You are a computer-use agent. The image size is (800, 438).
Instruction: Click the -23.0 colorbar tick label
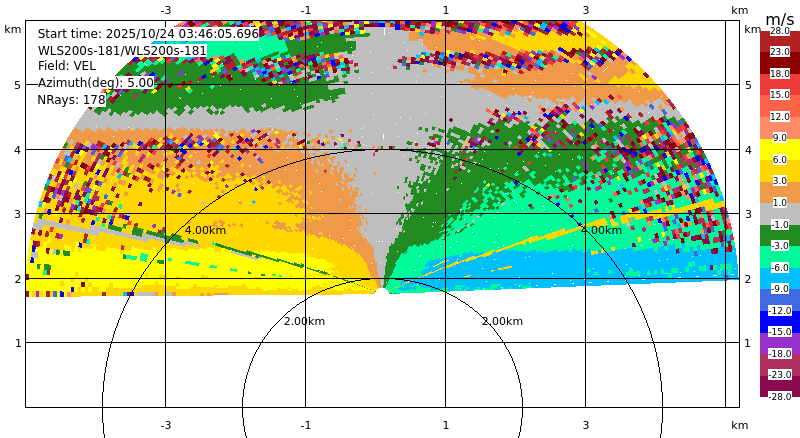pos(780,375)
